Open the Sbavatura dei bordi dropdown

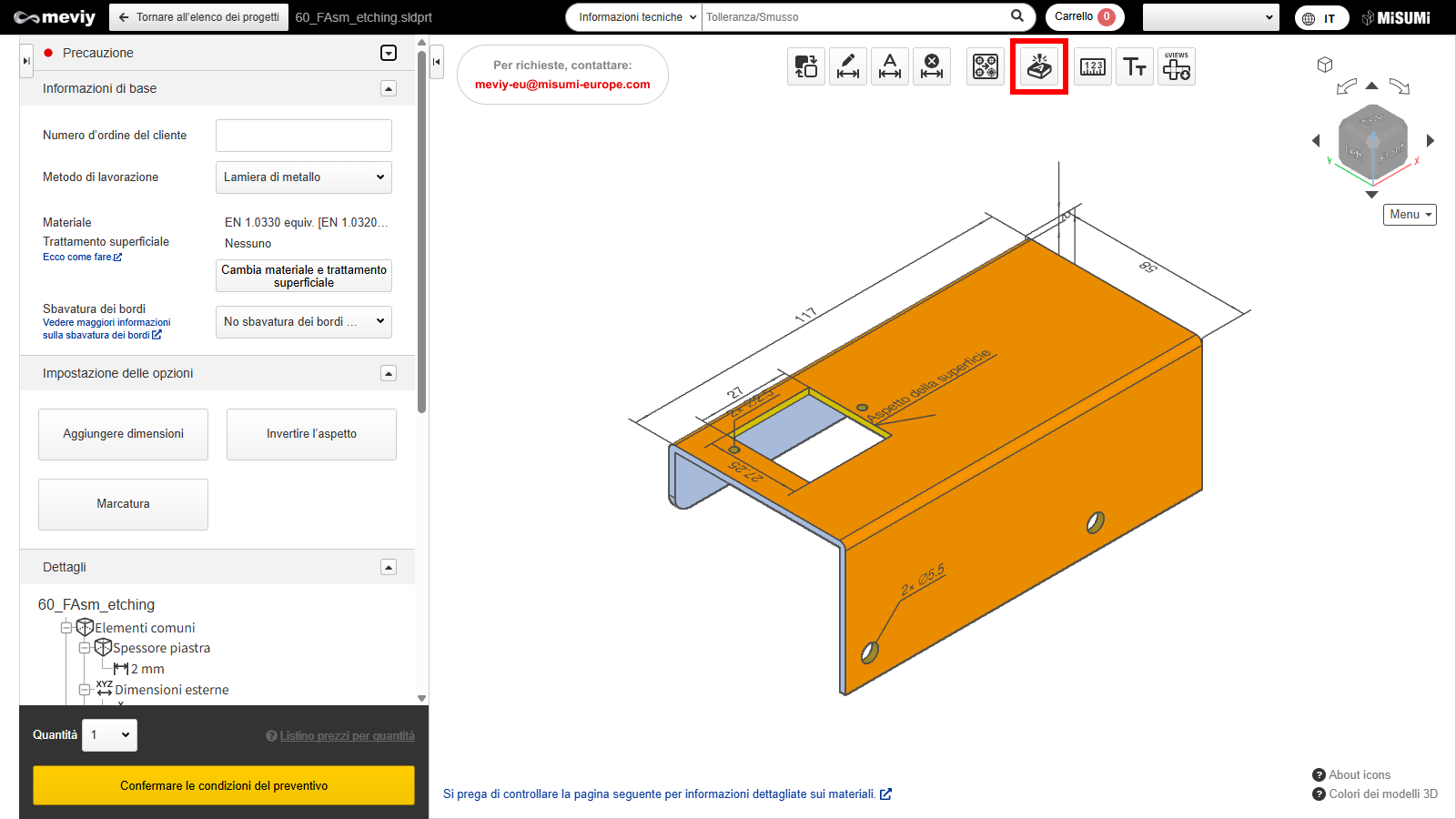(304, 322)
